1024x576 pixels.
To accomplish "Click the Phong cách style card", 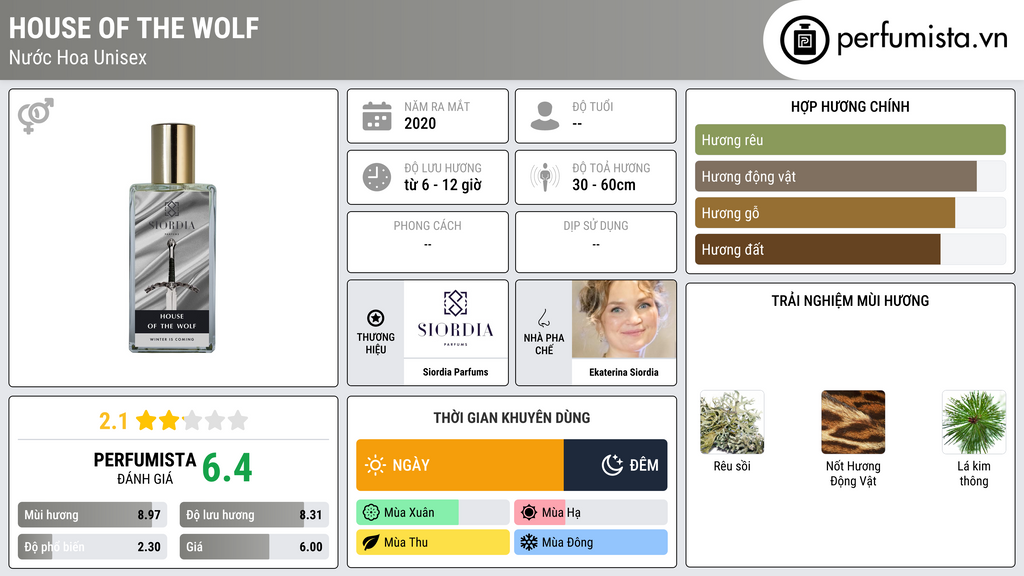I will (428, 242).
